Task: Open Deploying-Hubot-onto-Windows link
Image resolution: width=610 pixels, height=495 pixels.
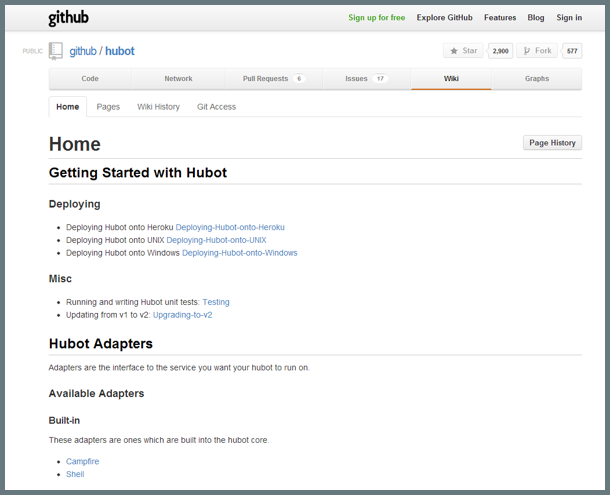Action: click(x=240, y=253)
